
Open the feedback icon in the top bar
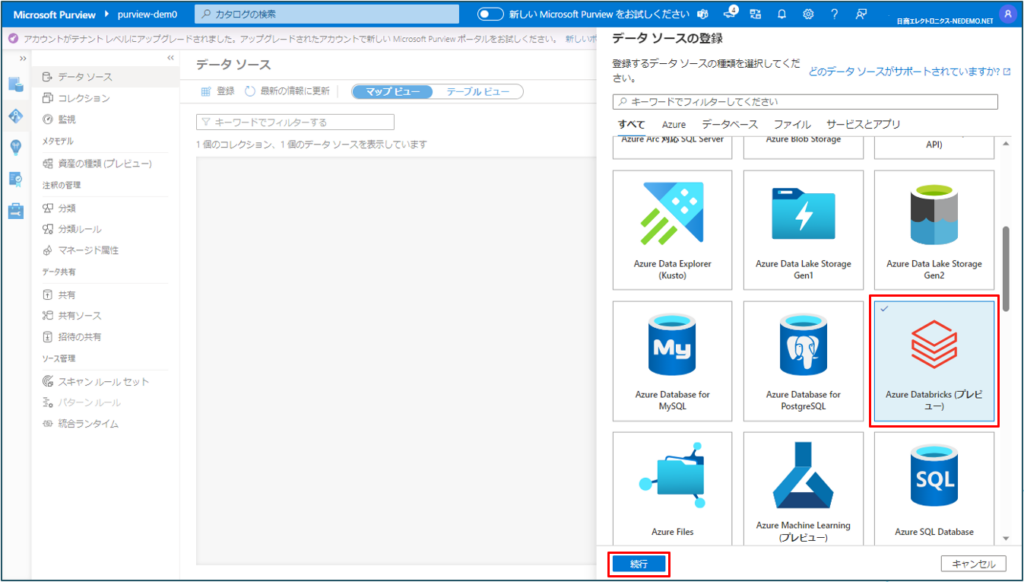coord(861,13)
